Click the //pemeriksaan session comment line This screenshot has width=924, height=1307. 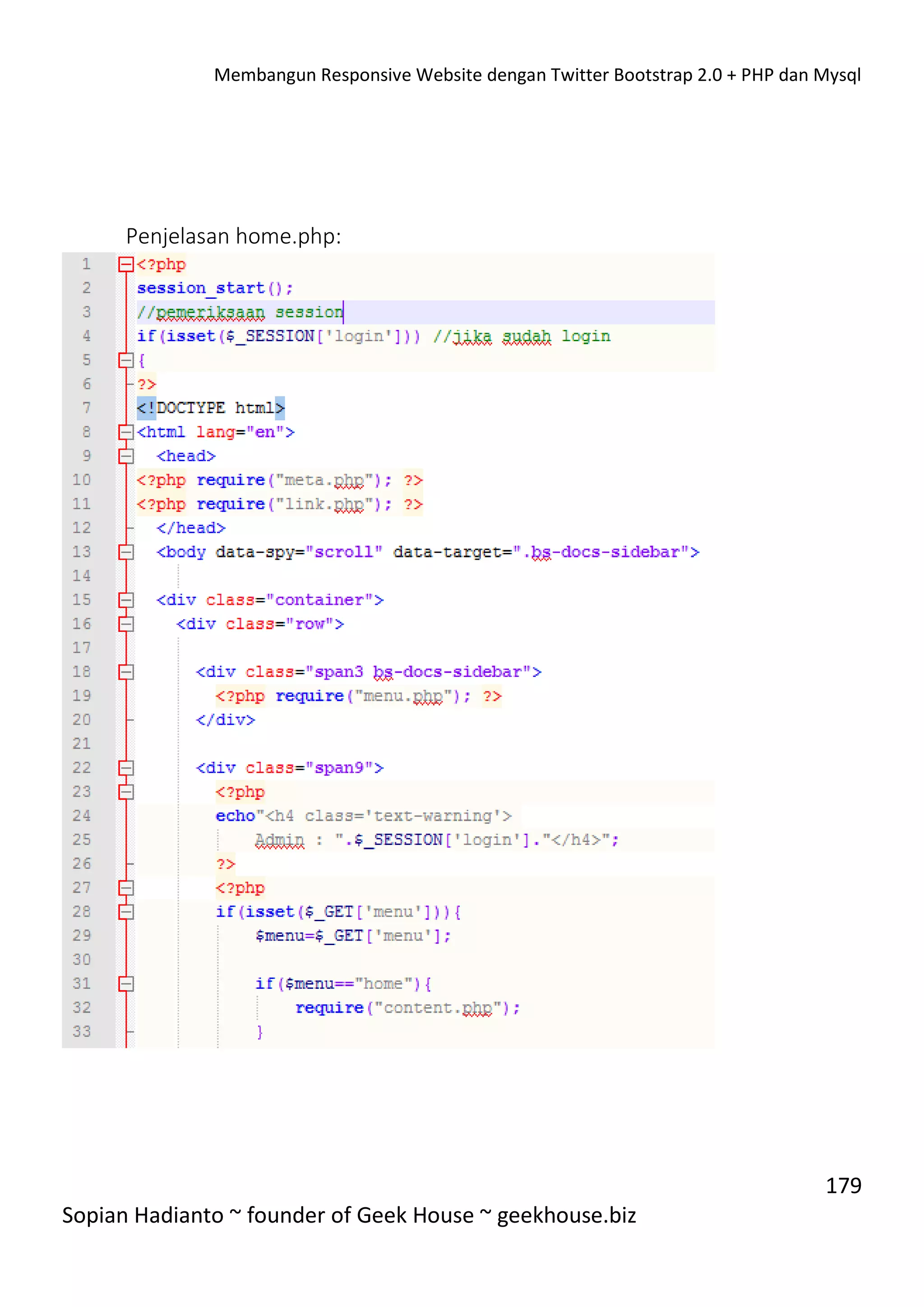(x=240, y=312)
